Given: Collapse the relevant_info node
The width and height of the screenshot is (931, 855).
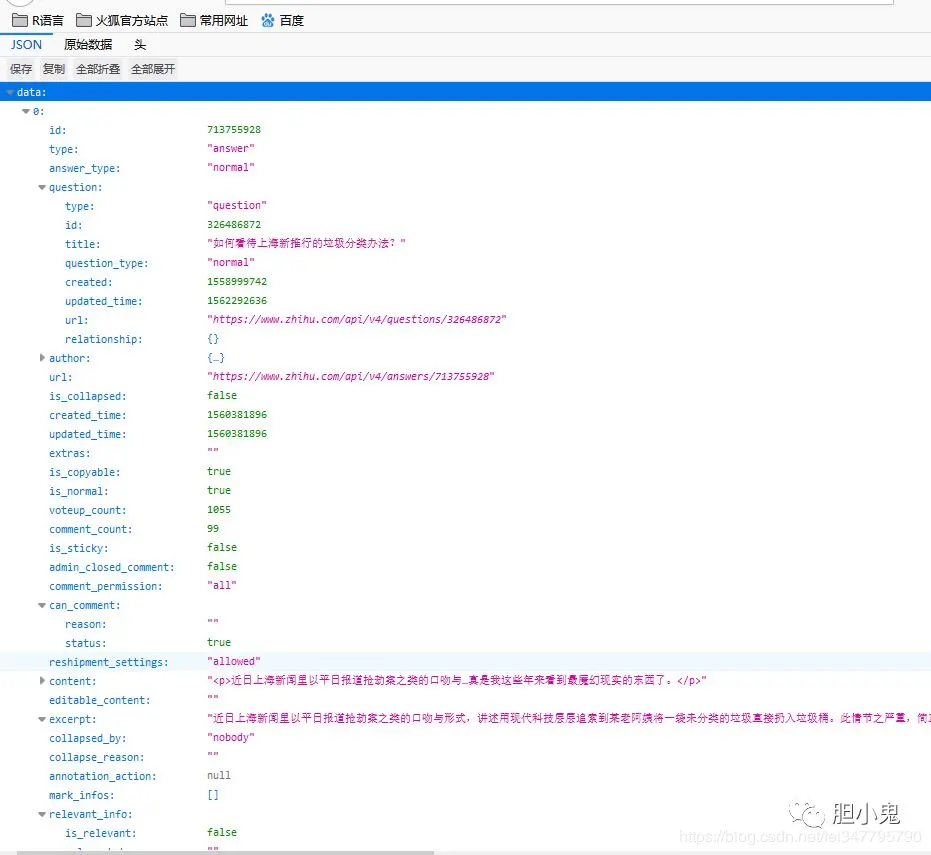Looking at the screenshot, I should 42,814.
